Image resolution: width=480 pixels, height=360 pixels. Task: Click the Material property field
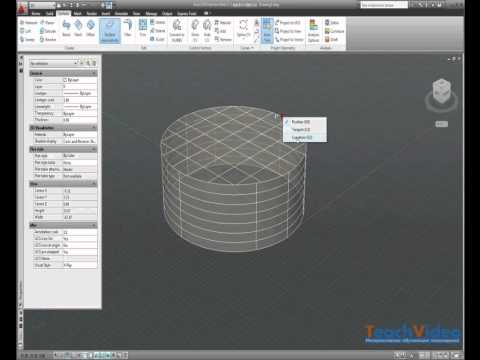[80, 134]
